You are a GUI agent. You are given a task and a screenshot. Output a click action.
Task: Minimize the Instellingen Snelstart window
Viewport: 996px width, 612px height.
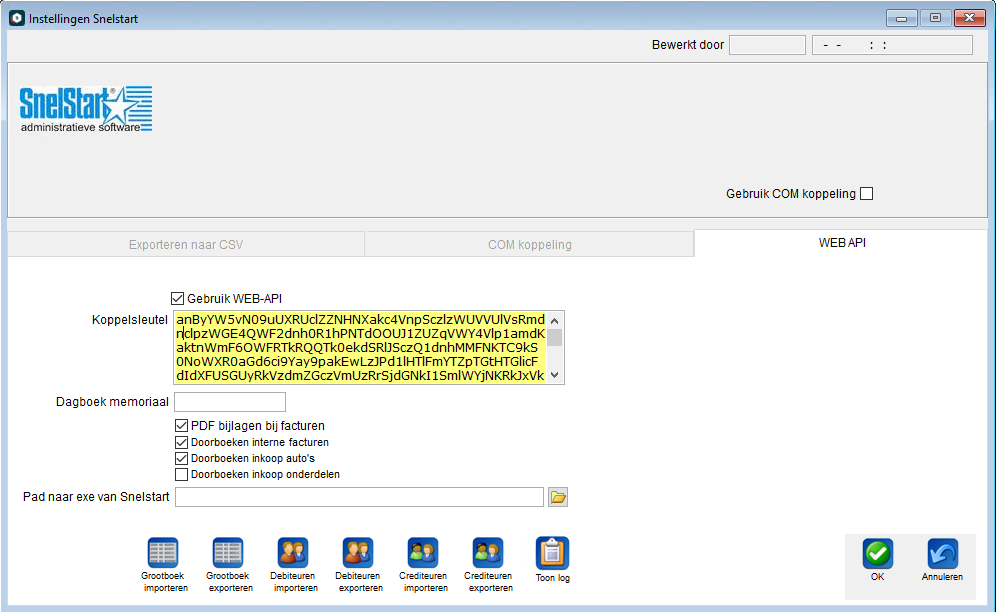pyautogui.click(x=901, y=18)
